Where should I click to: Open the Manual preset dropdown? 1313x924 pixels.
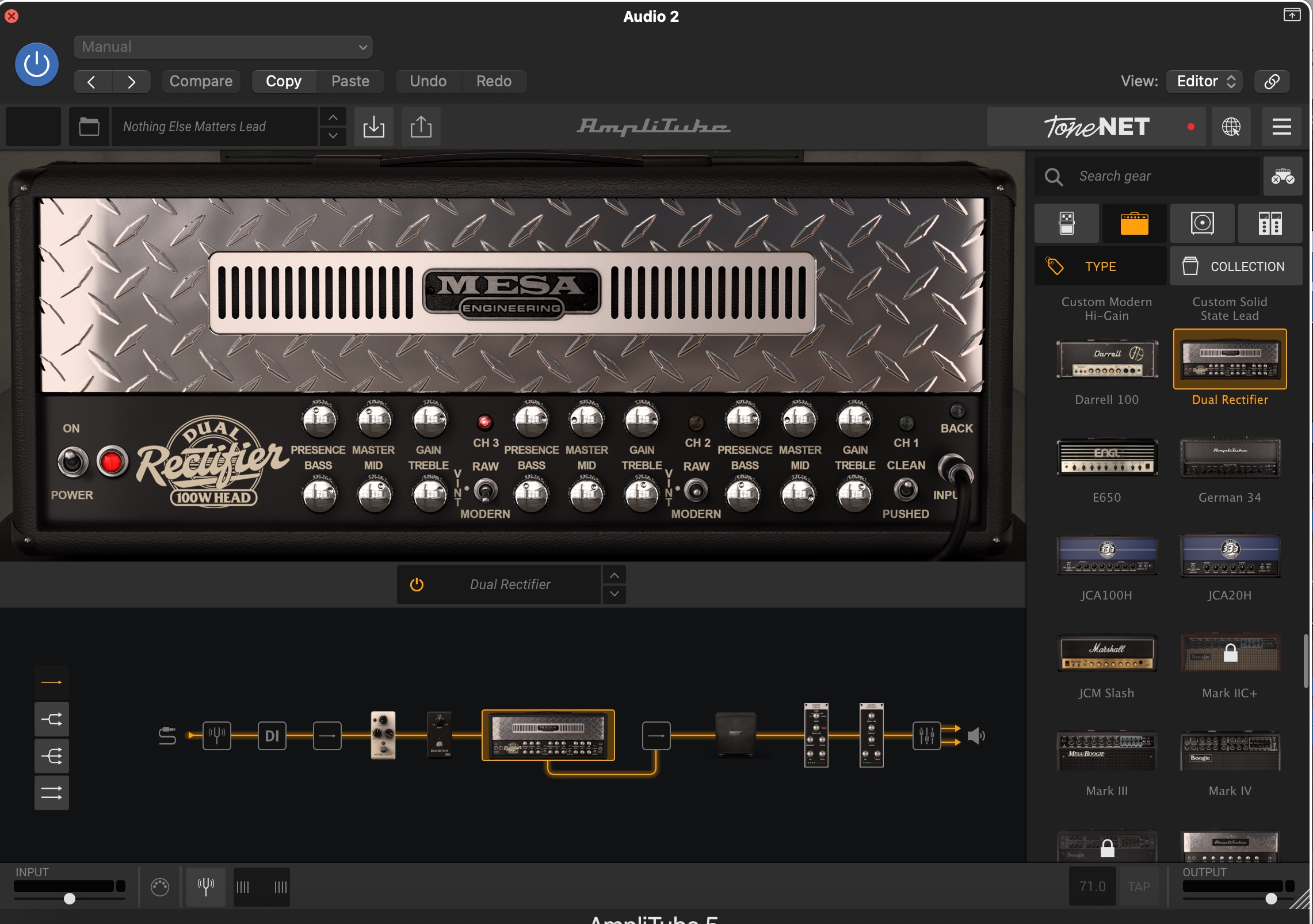[223, 47]
